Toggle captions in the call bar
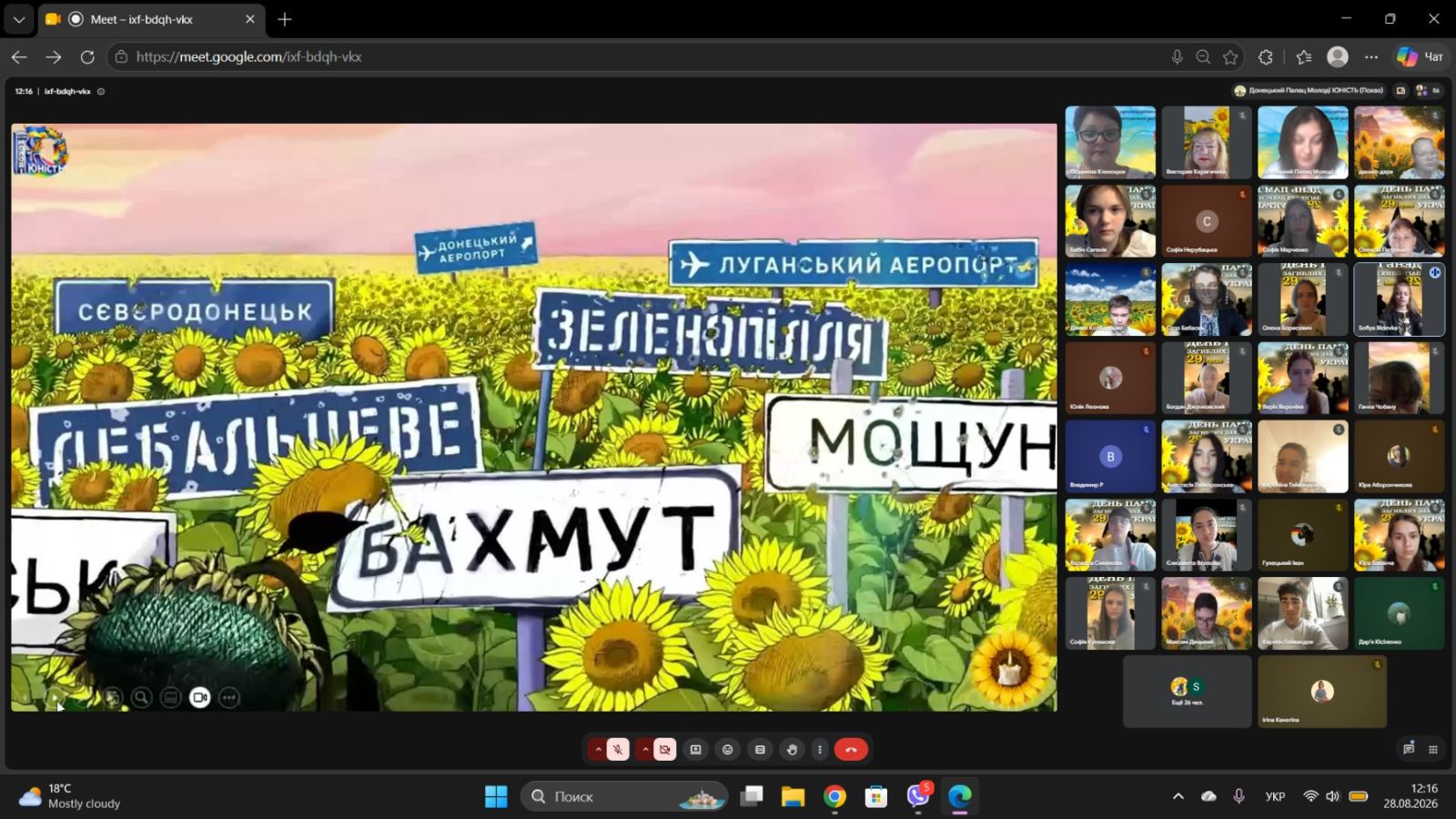Image resolution: width=1456 pixels, height=819 pixels. point(760,750)
